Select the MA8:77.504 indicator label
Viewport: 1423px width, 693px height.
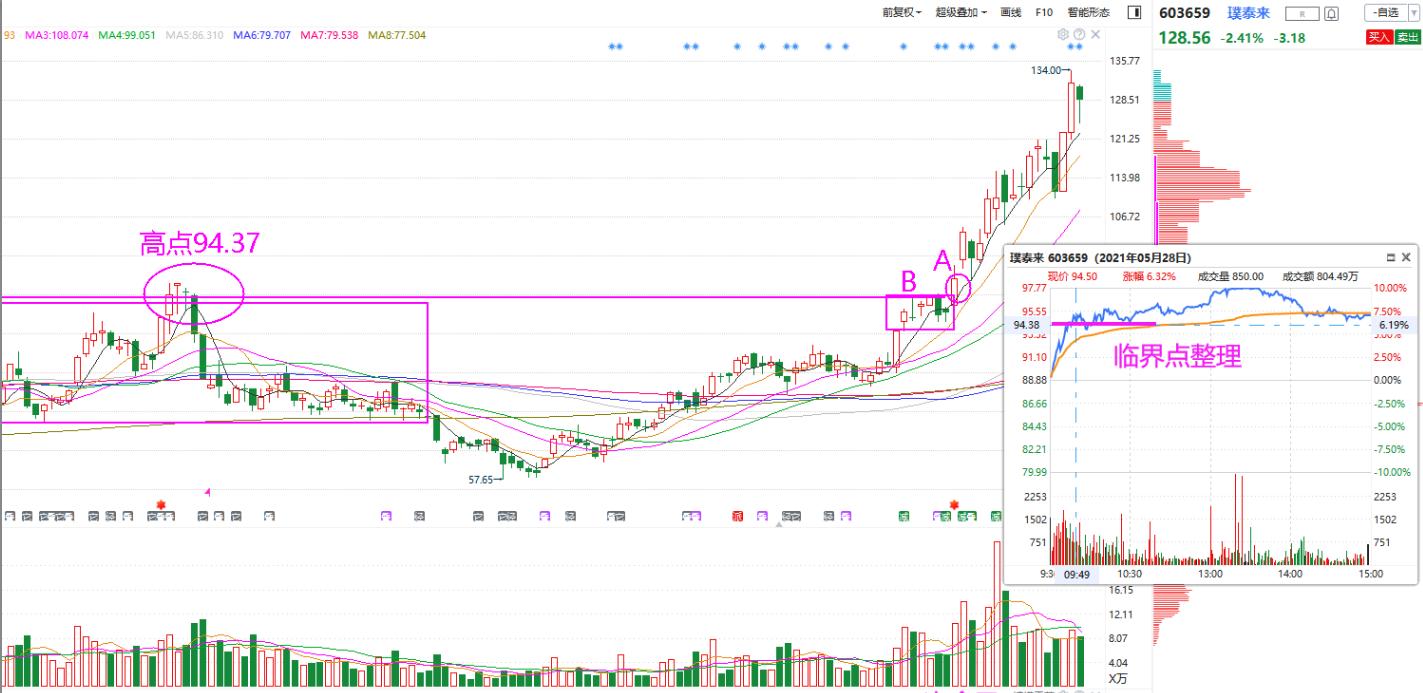click(398, 35)
